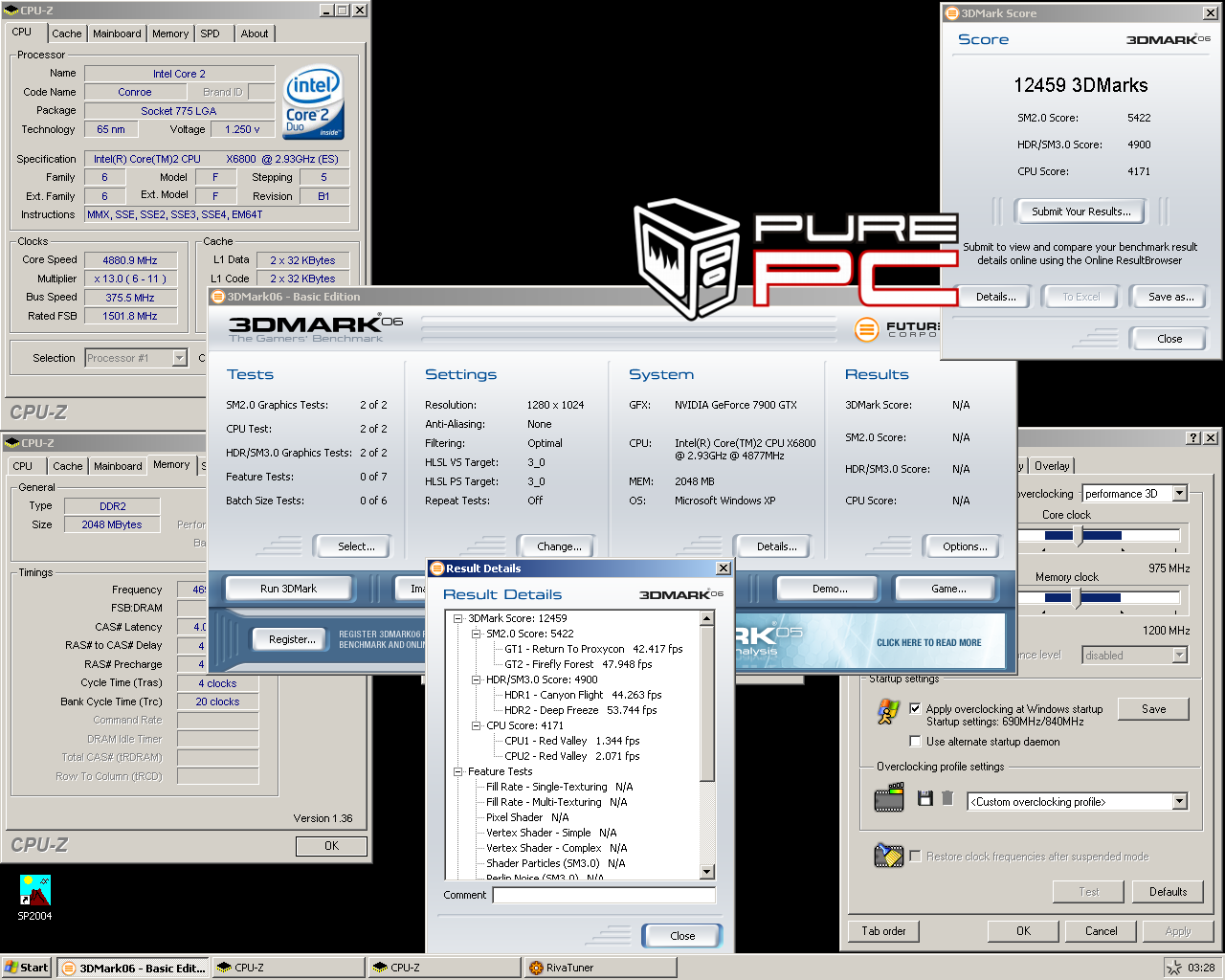Click Save next to startup settings
This screenshot has height=980, width=1225.
pyautogui.click(x=1154, y=709)
